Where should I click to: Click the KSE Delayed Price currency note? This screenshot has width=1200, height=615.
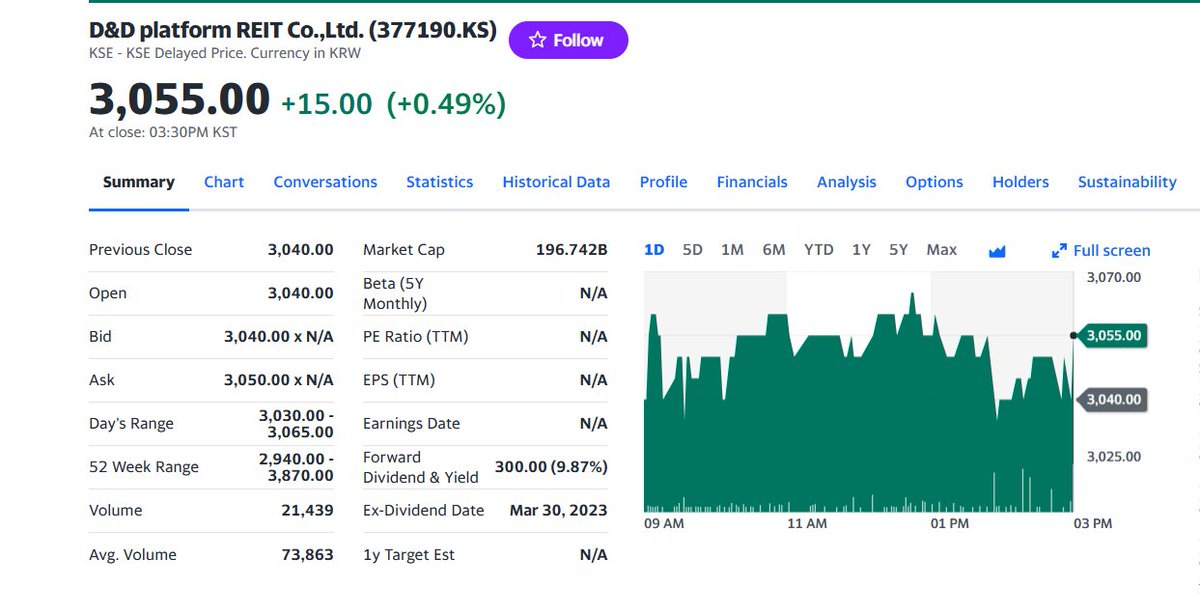(225, 53)
